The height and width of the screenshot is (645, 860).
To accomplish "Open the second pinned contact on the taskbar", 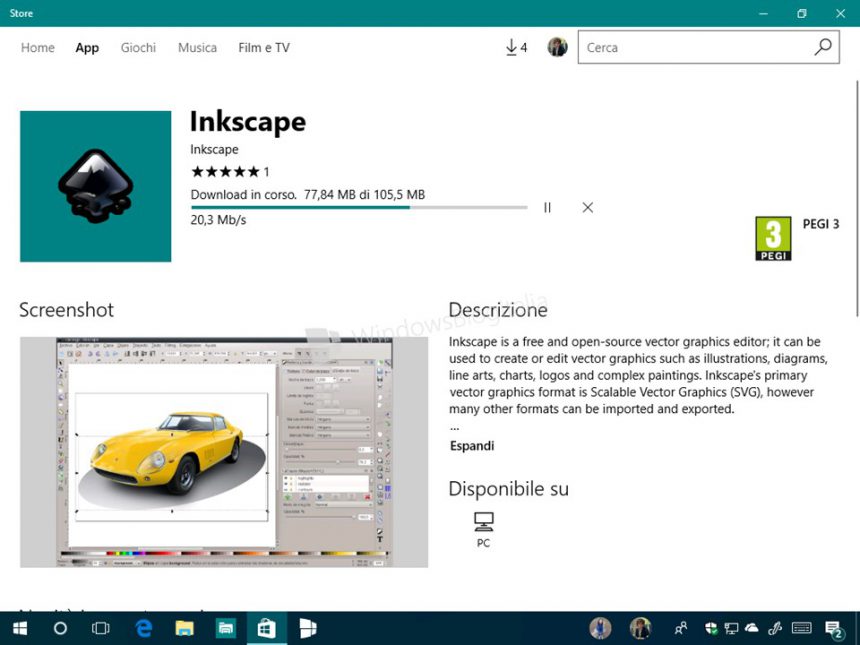I will coord(640,629).
